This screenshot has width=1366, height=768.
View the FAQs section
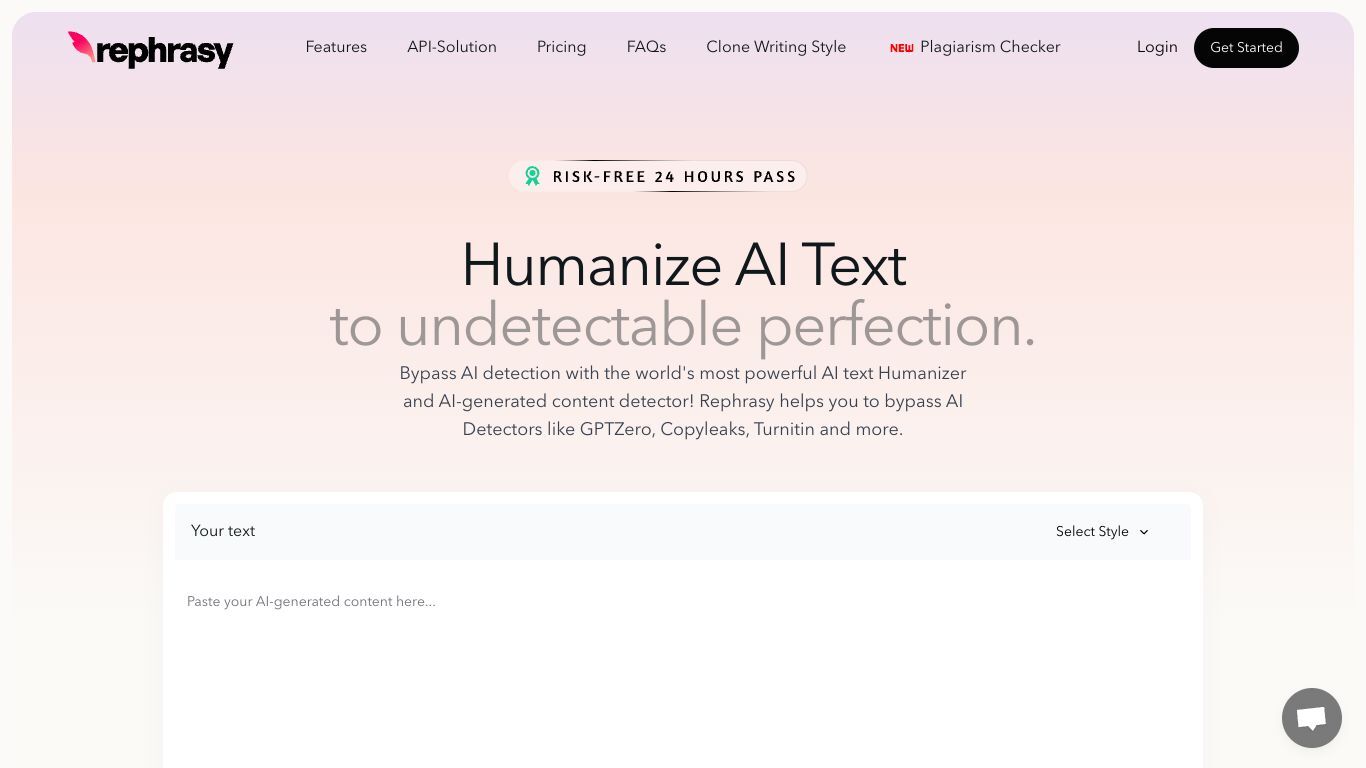point(646,47)
